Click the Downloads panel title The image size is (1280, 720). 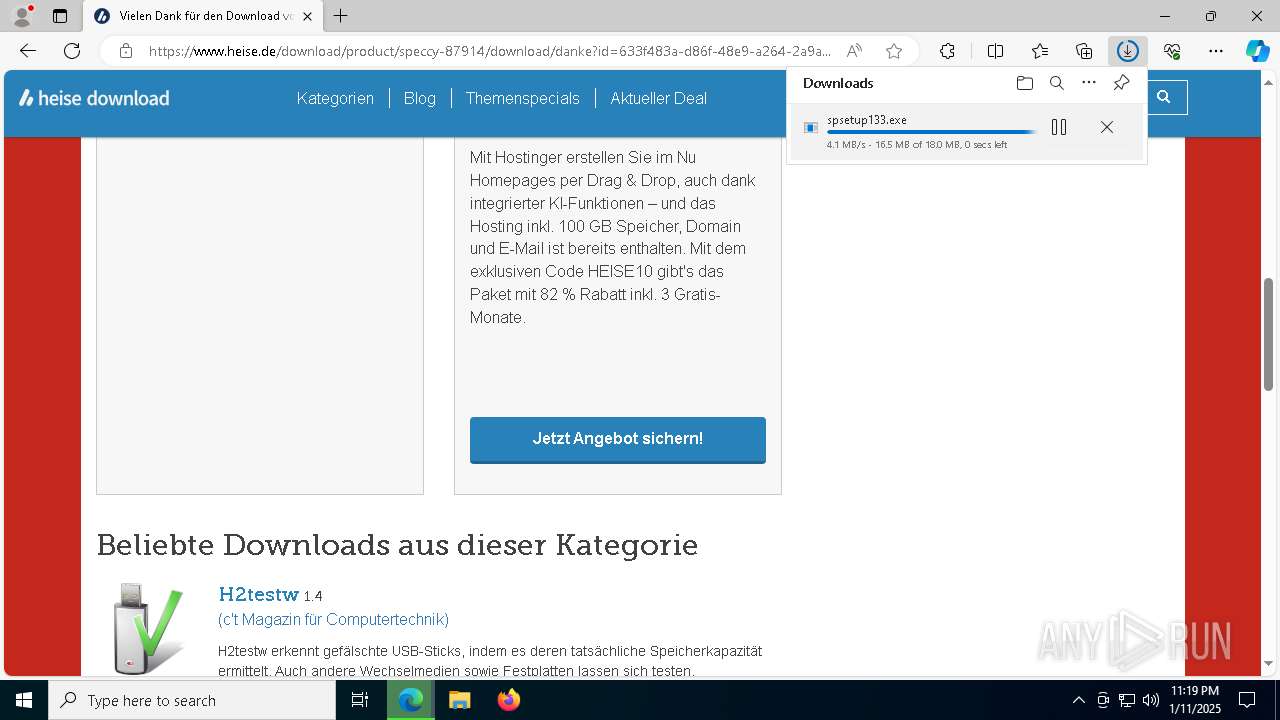838,83
